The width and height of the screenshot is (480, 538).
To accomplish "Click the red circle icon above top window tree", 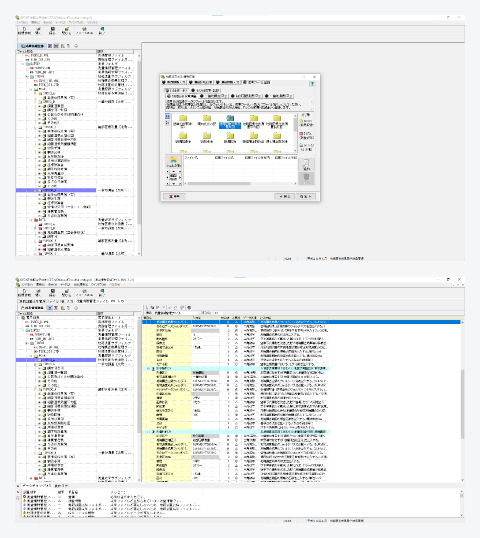I will pos(76,46).
